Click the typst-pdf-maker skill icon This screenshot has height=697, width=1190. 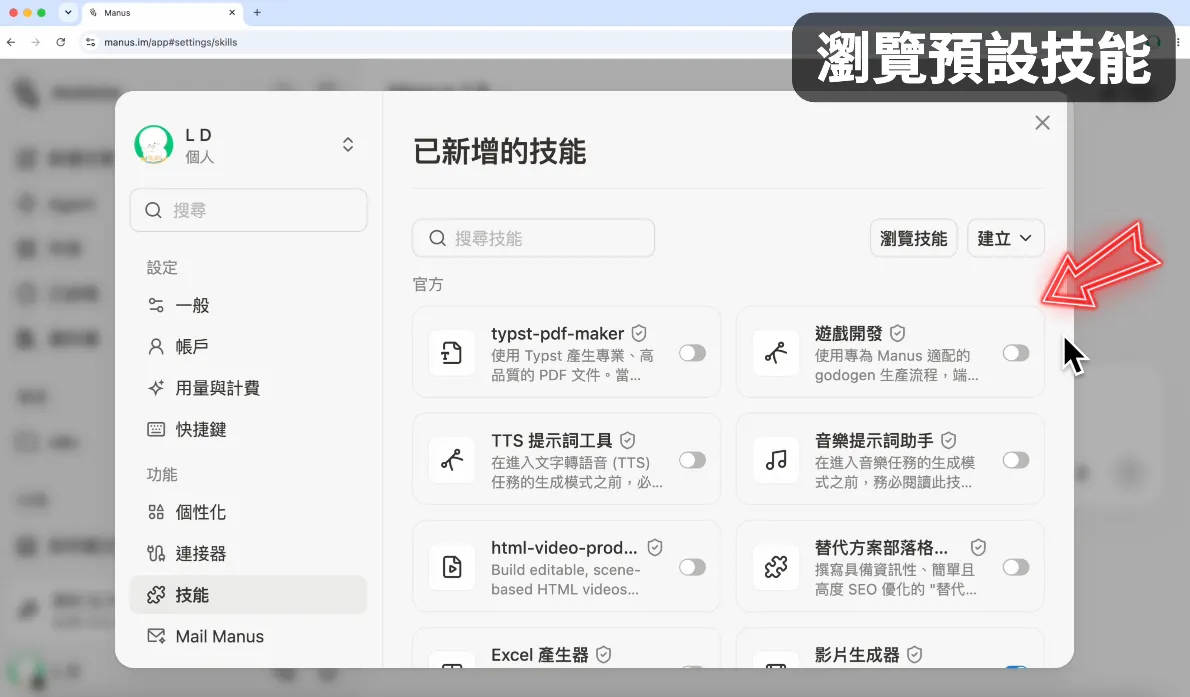coord(452,353)
